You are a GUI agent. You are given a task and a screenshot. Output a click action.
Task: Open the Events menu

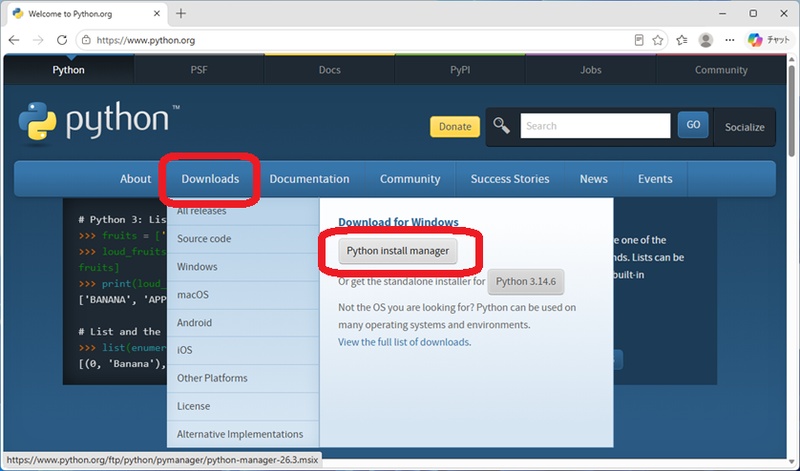[655, 179]
